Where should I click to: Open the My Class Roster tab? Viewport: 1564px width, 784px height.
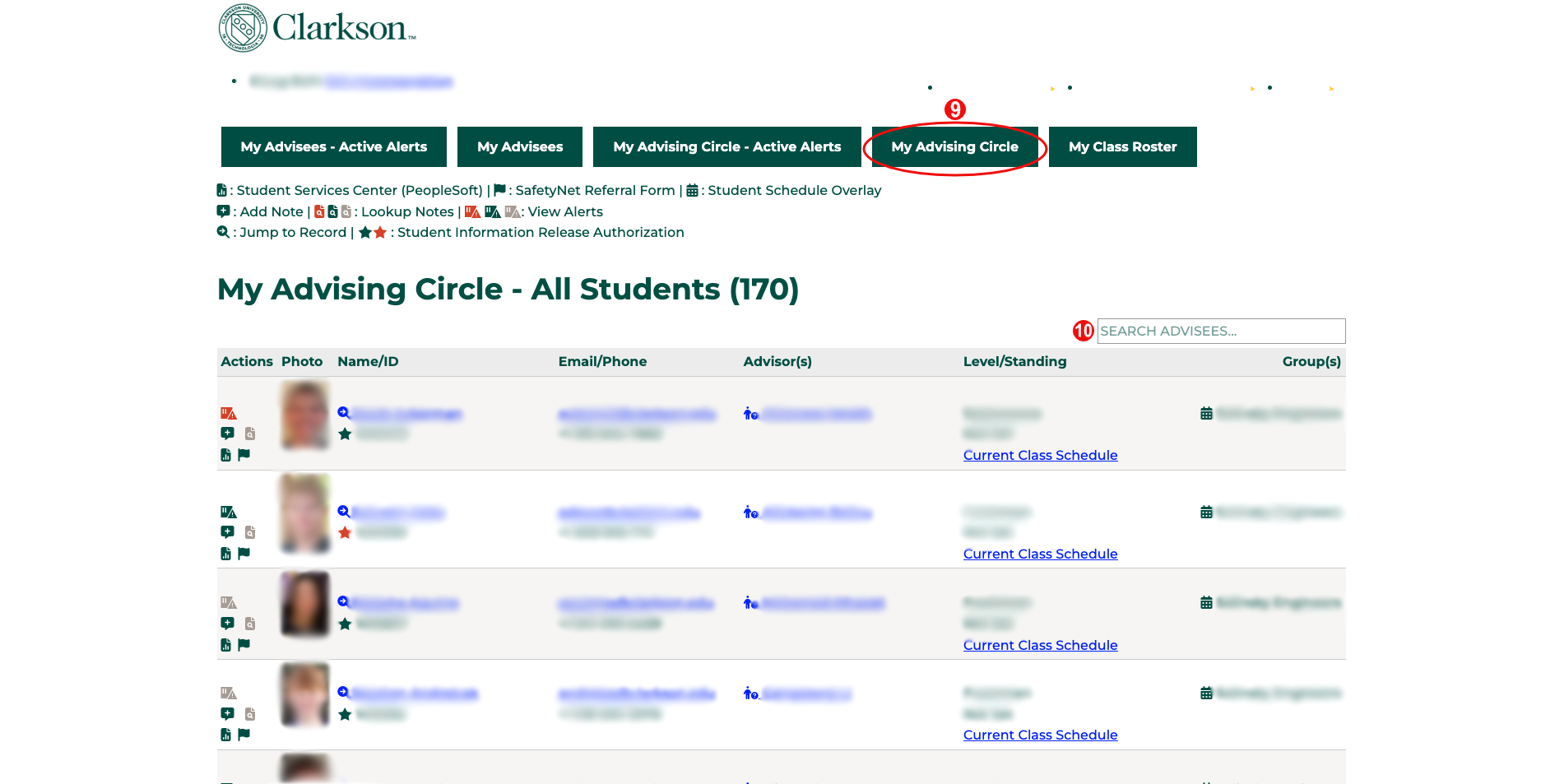pos(1122,146)
